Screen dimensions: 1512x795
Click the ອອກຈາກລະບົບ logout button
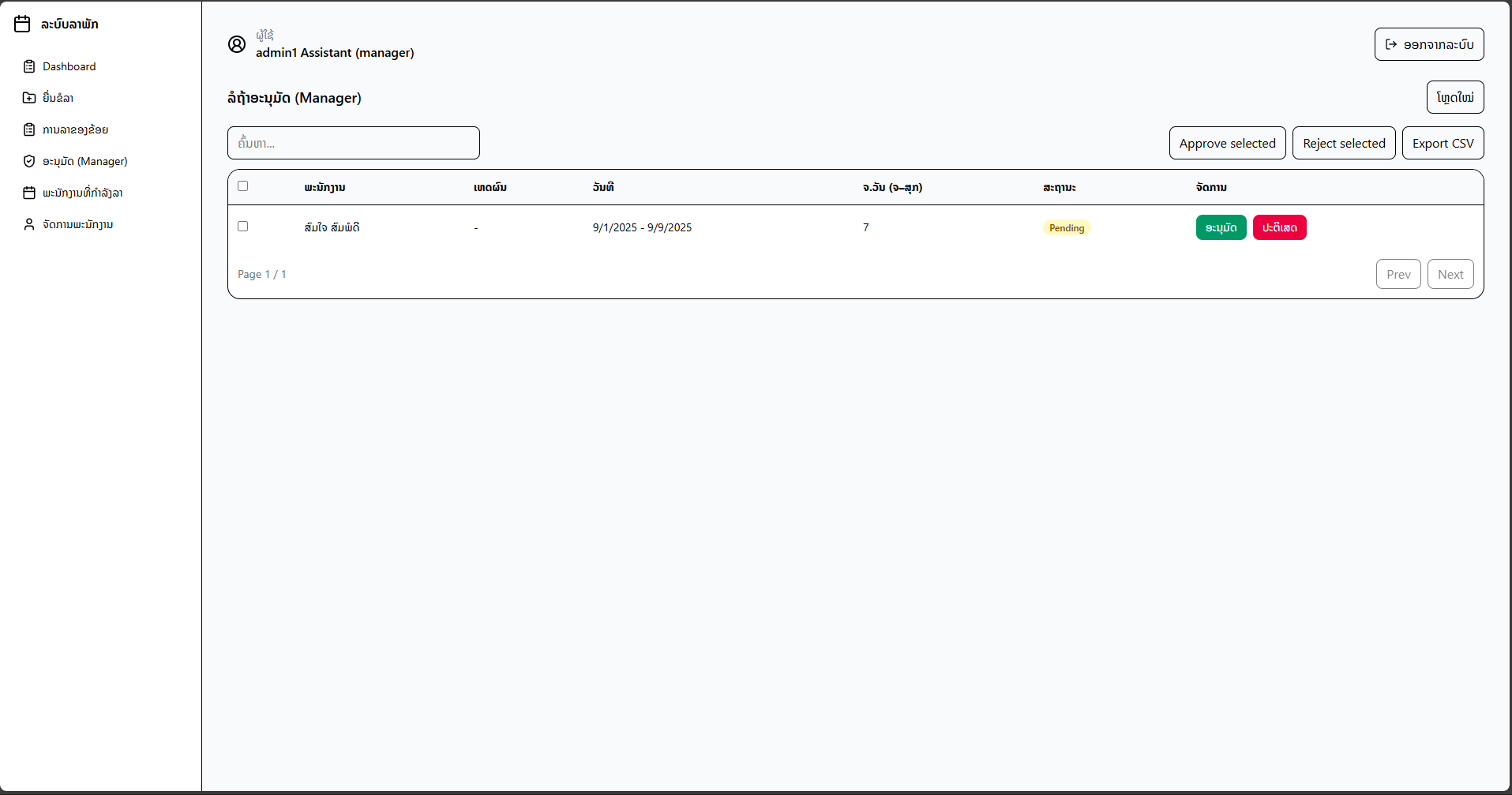coord(1429,44)
